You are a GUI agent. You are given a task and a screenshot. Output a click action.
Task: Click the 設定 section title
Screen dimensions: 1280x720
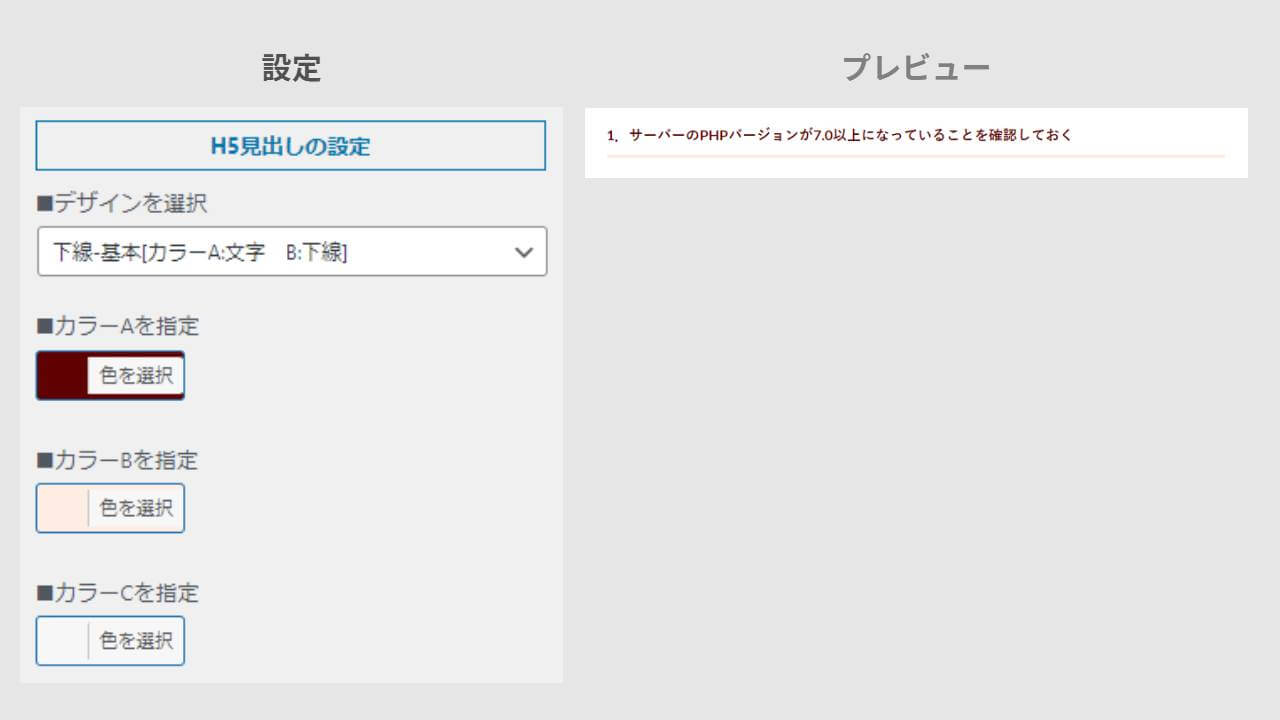(291, 68)
